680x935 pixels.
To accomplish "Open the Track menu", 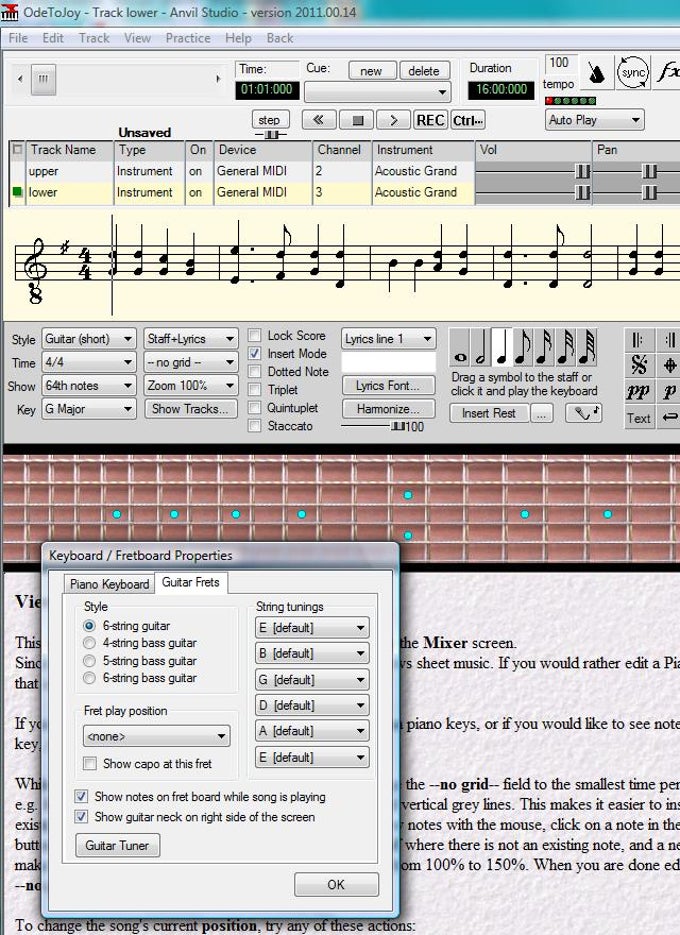I will [94, 38].
